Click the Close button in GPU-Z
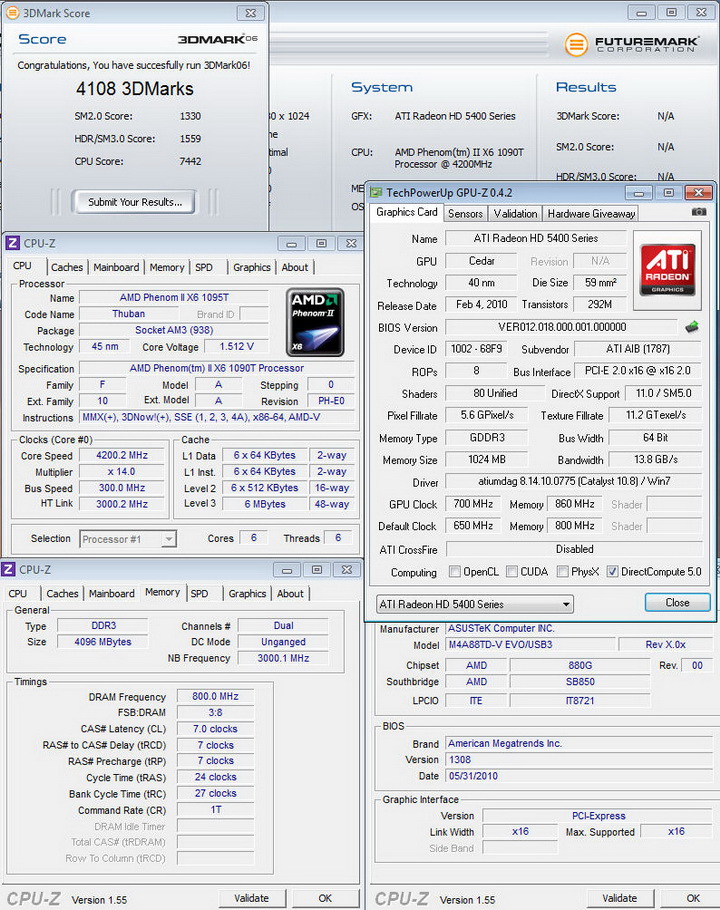720x910 pixels. (x=677, y=602)
